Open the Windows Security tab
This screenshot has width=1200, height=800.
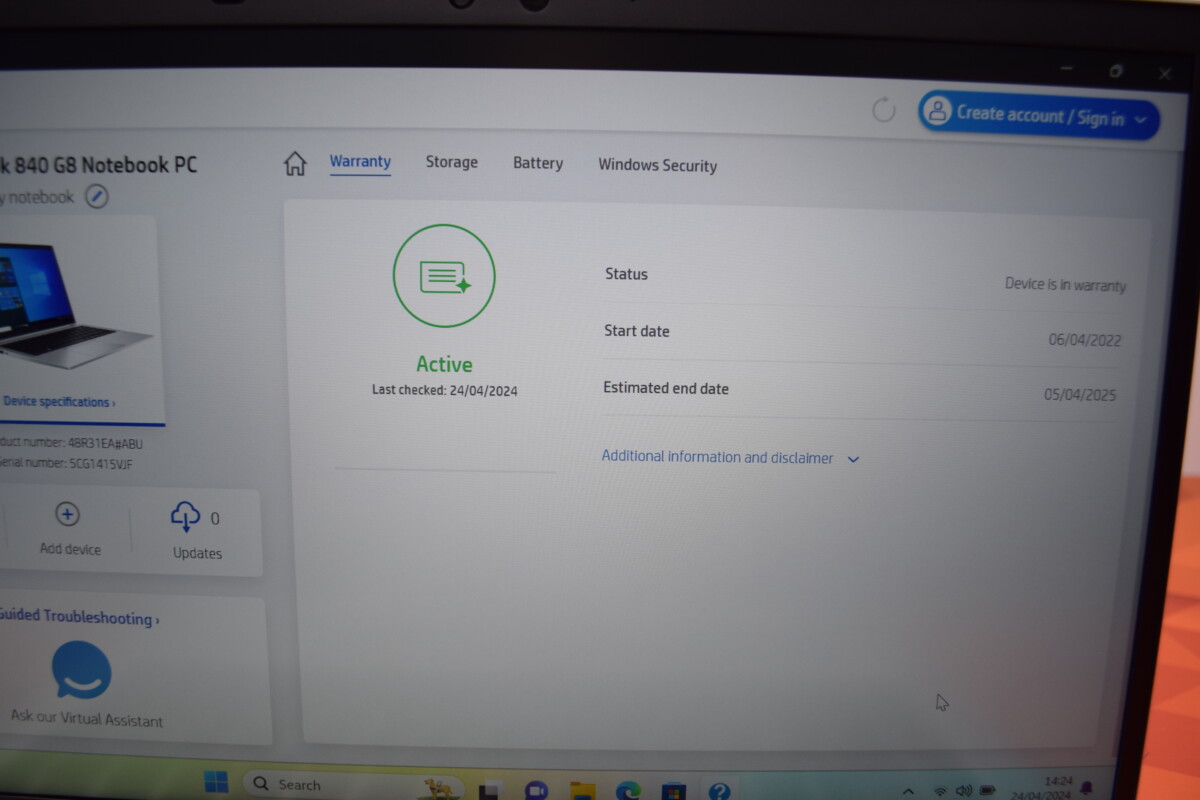(657, 165)
